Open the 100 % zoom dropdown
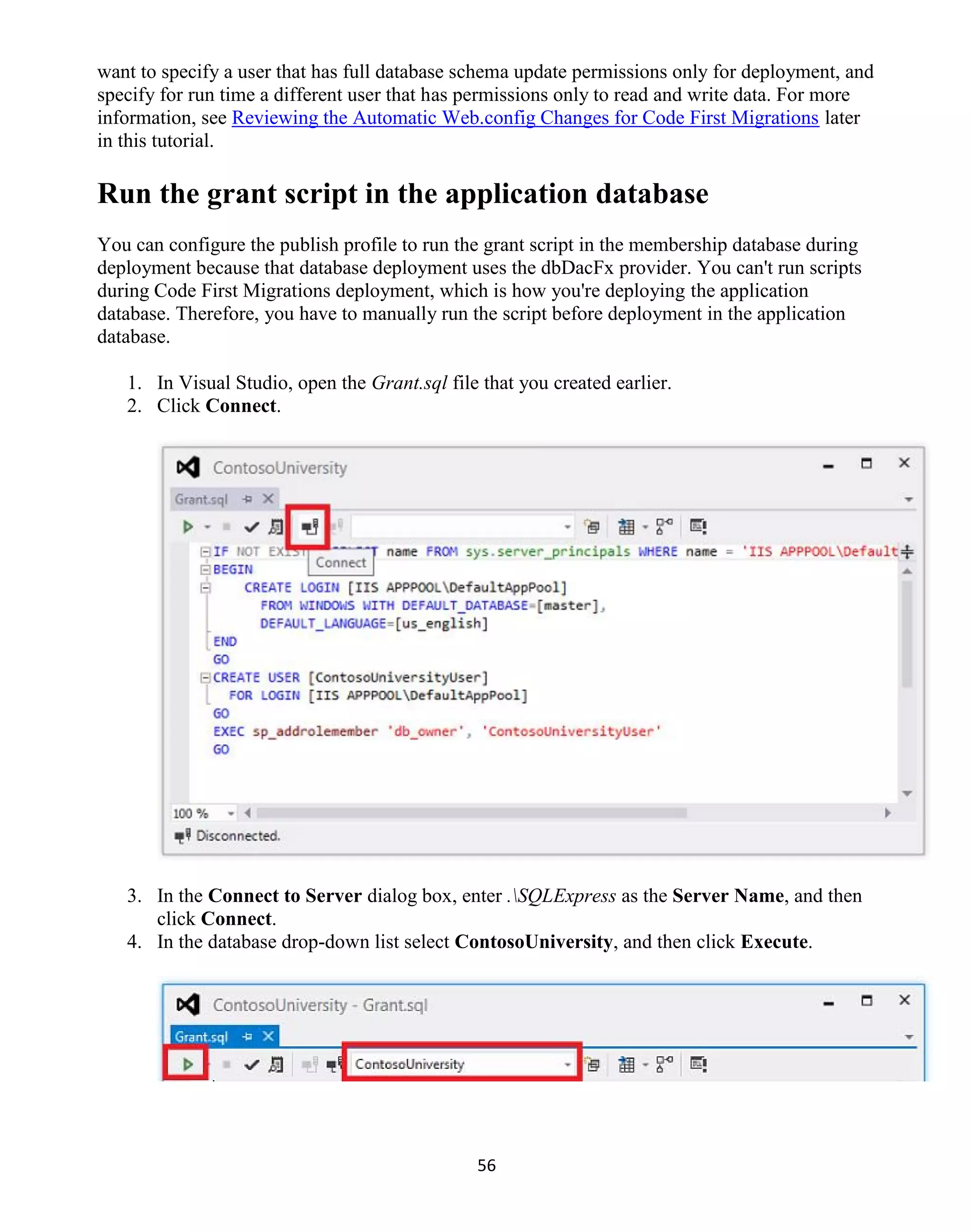 (231, 813)
